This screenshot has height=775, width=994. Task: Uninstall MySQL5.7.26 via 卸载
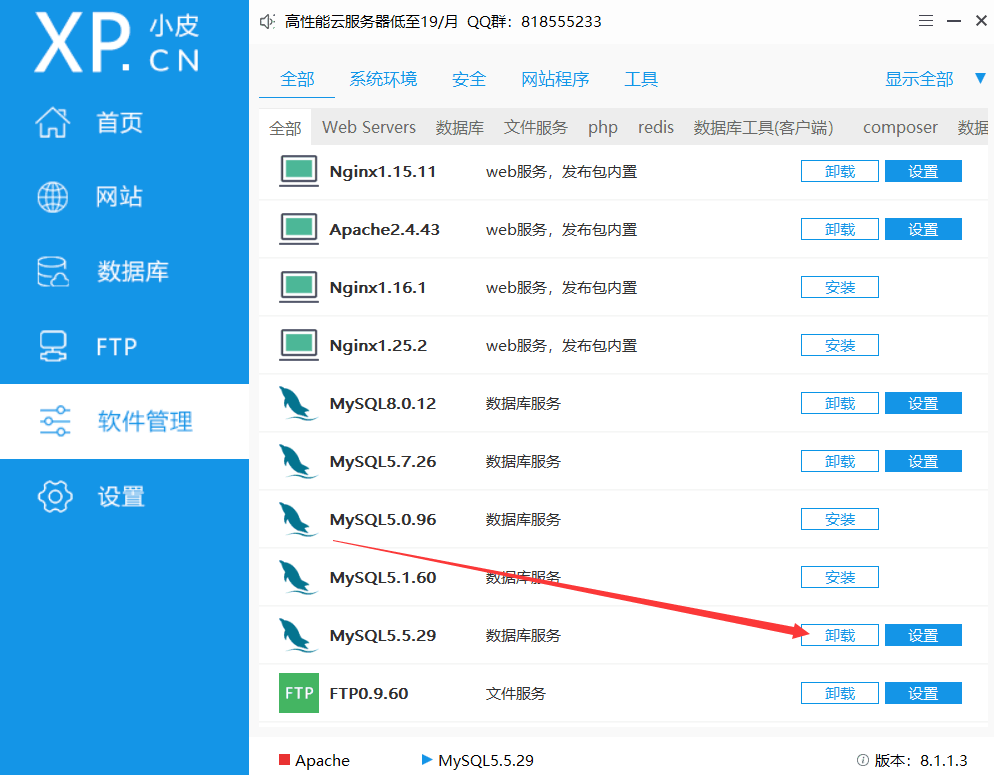coord(840,461)
